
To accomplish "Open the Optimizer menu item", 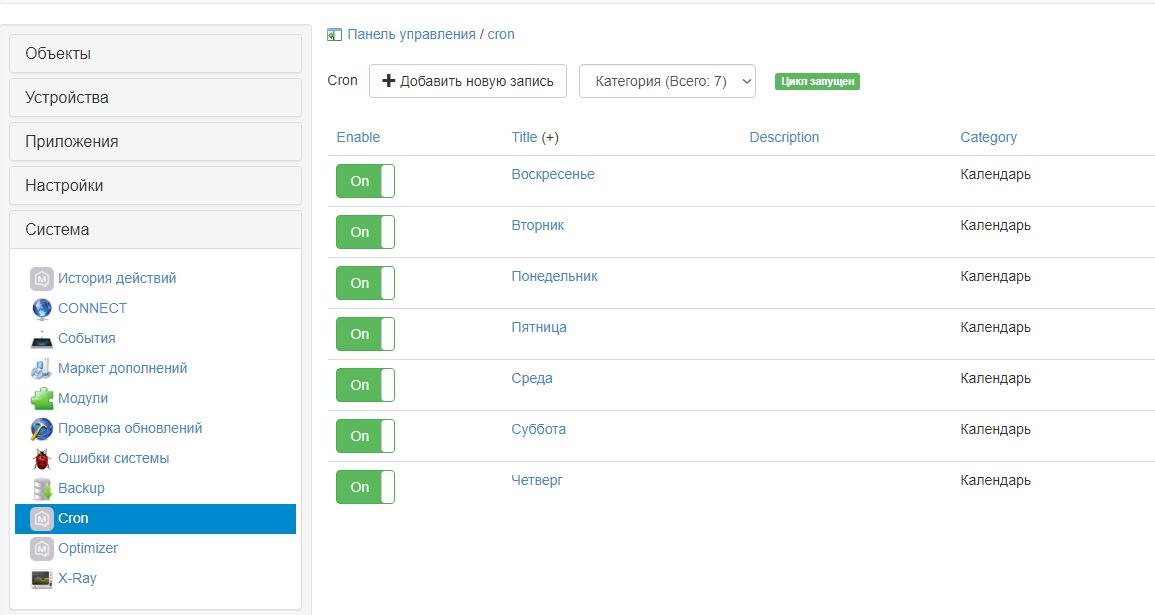I will [x=87, y=548].
